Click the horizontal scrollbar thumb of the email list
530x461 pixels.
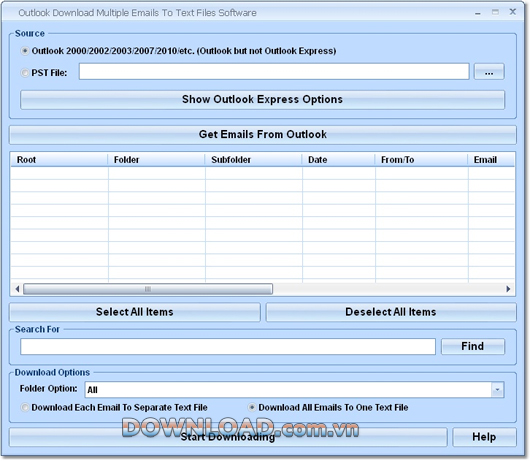click(148, 289)
